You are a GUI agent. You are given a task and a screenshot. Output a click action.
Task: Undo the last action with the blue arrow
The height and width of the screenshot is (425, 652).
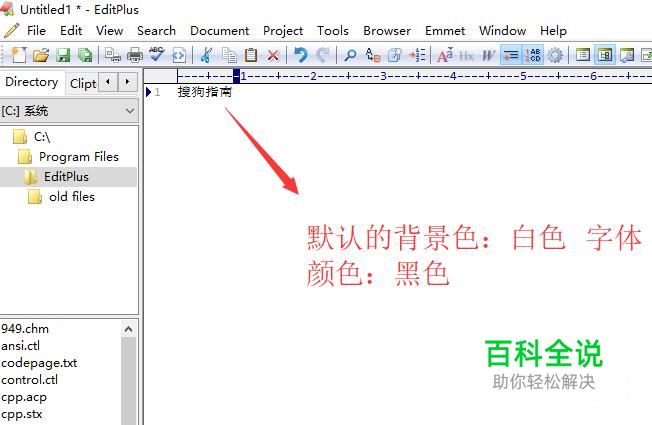click(300, 55)
